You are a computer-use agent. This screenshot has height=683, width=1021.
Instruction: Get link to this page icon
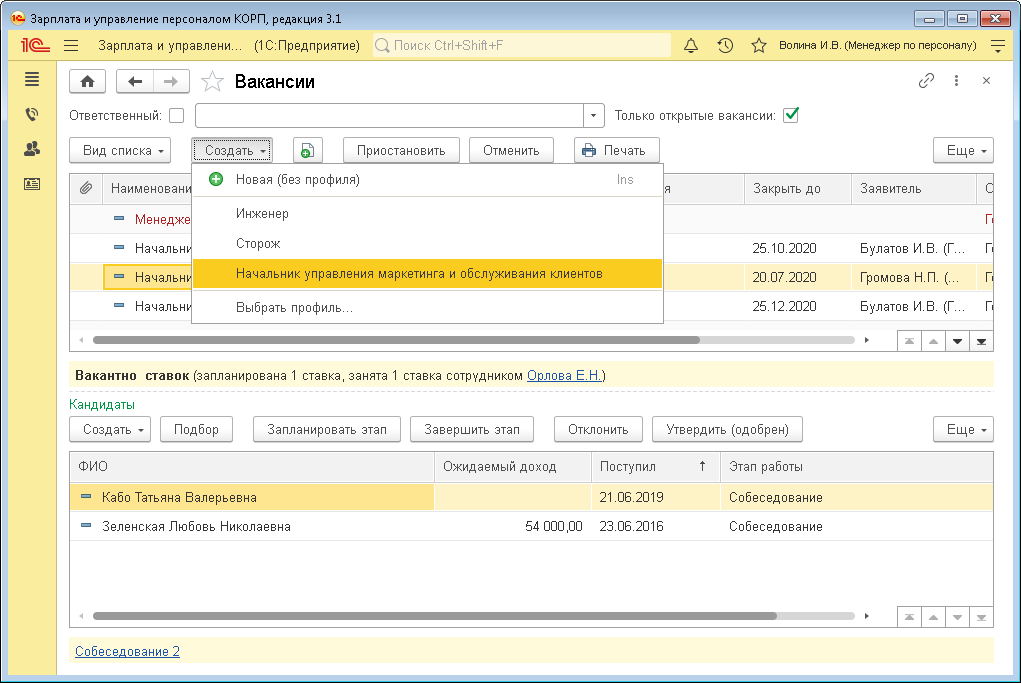[x=926, y=82]
